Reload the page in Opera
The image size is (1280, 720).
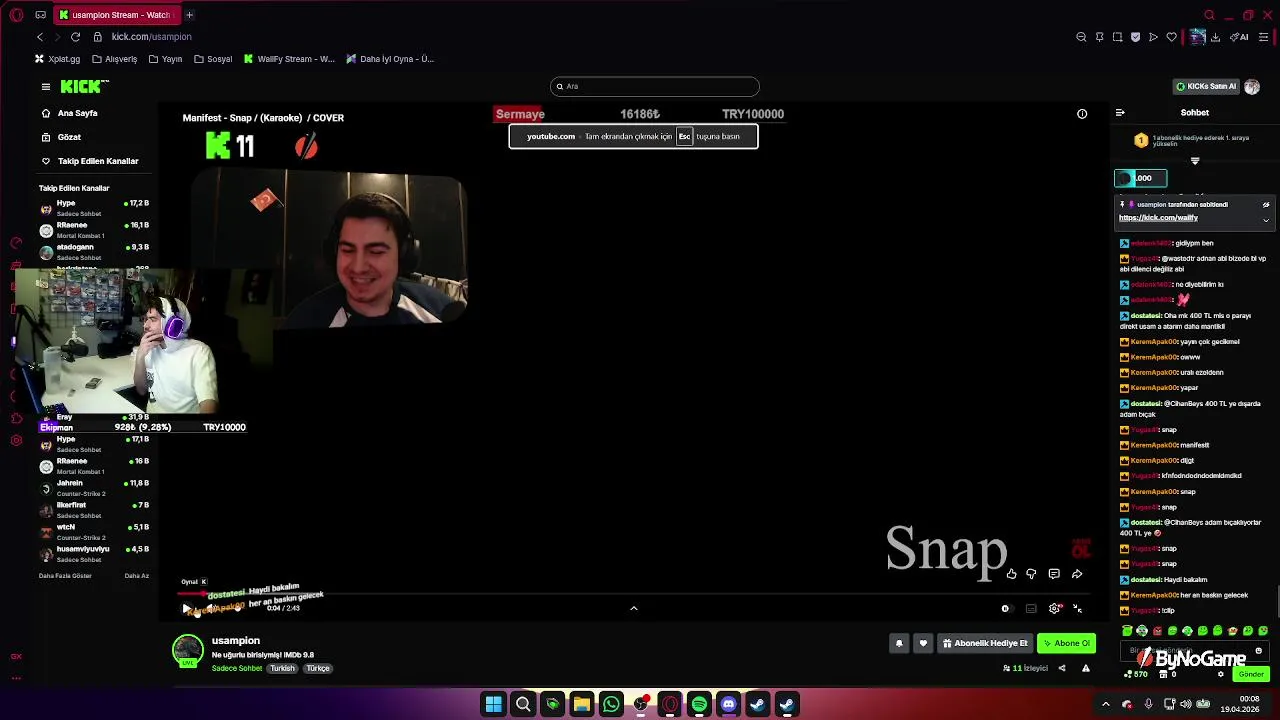(x=75, y=37)
